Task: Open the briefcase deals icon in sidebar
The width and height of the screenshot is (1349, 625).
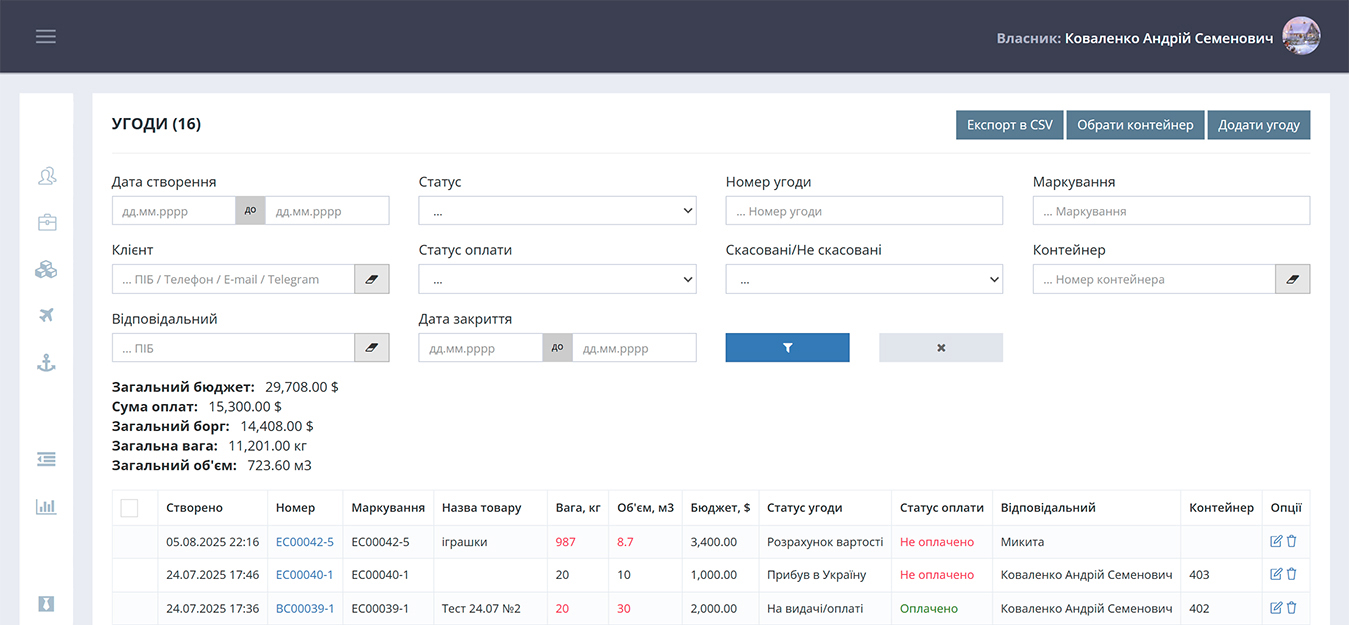Action: pyautogui.click(x=46, y=222)
